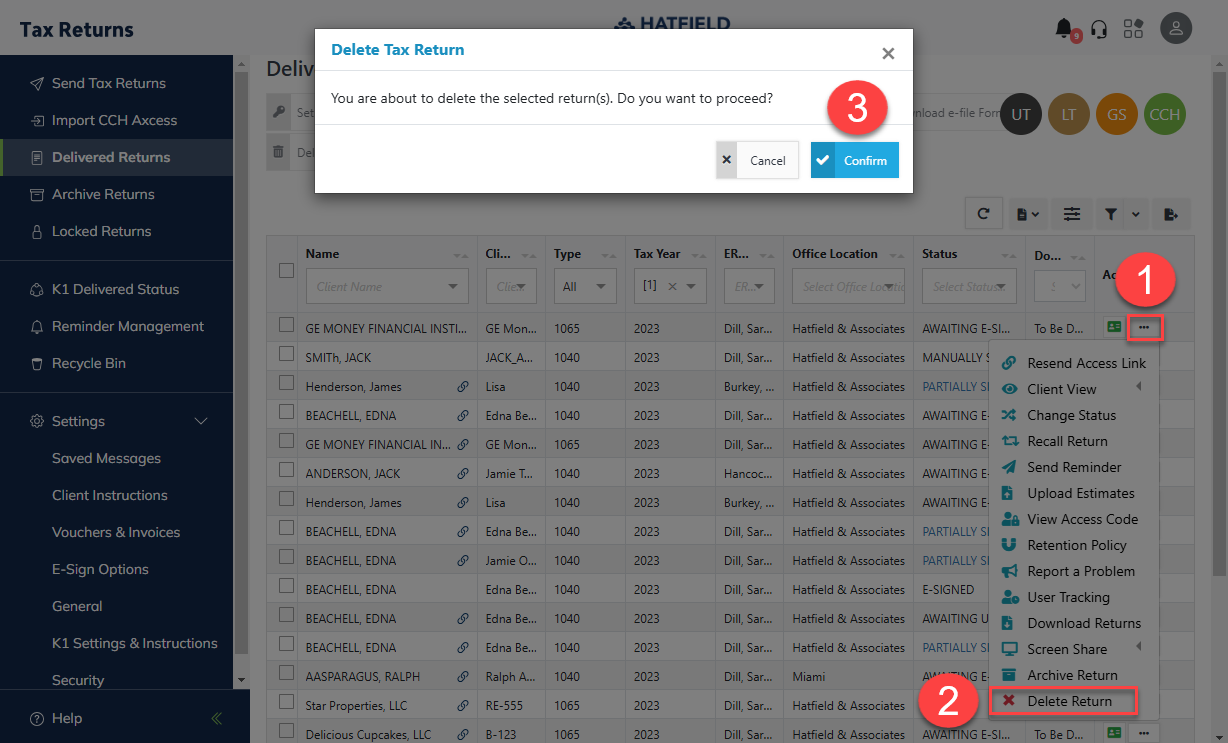1228x743 pixels.
Task: Click the orange GS user badge
Action: (1117, 114)
